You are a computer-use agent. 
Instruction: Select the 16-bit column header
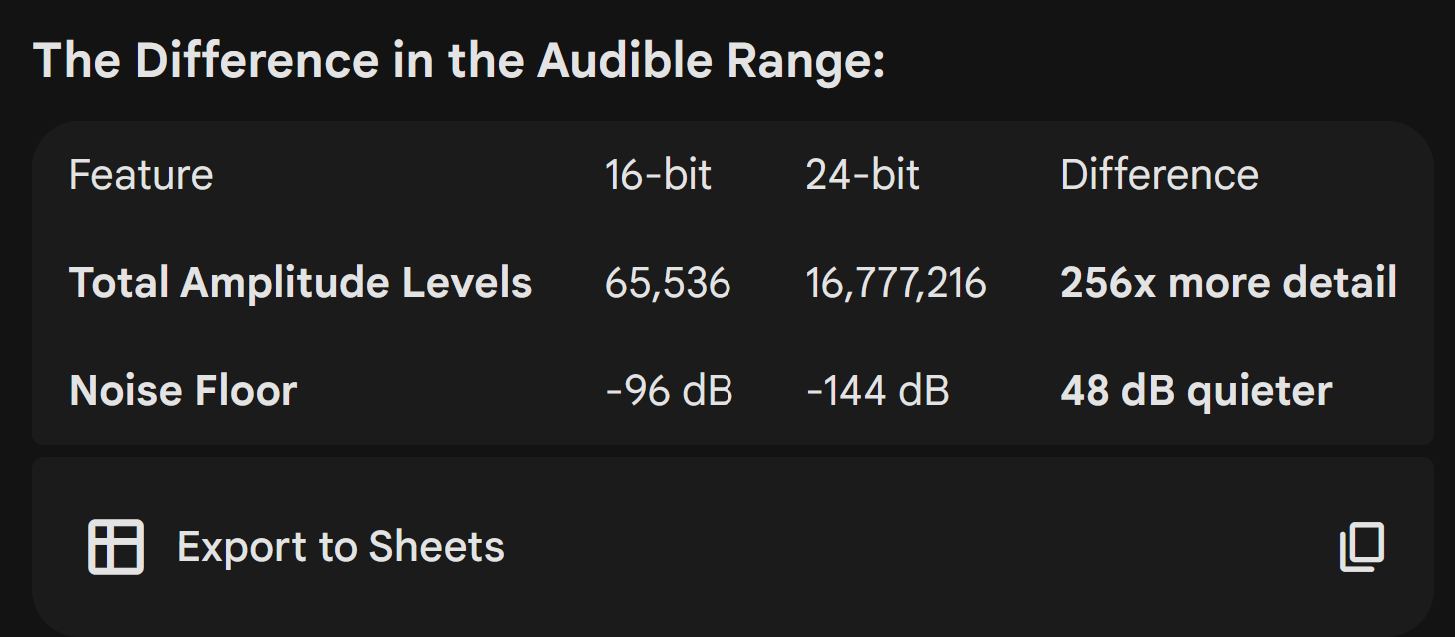(x=658, y=175)
